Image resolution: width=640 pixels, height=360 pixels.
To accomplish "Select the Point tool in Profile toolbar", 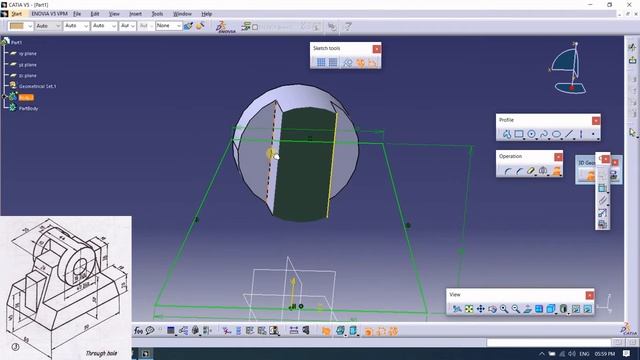I will [x=593, y=134].
